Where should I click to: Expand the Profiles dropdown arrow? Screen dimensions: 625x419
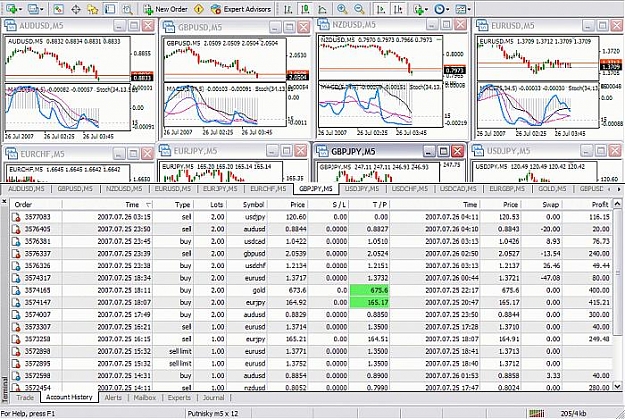coord(42,9)
